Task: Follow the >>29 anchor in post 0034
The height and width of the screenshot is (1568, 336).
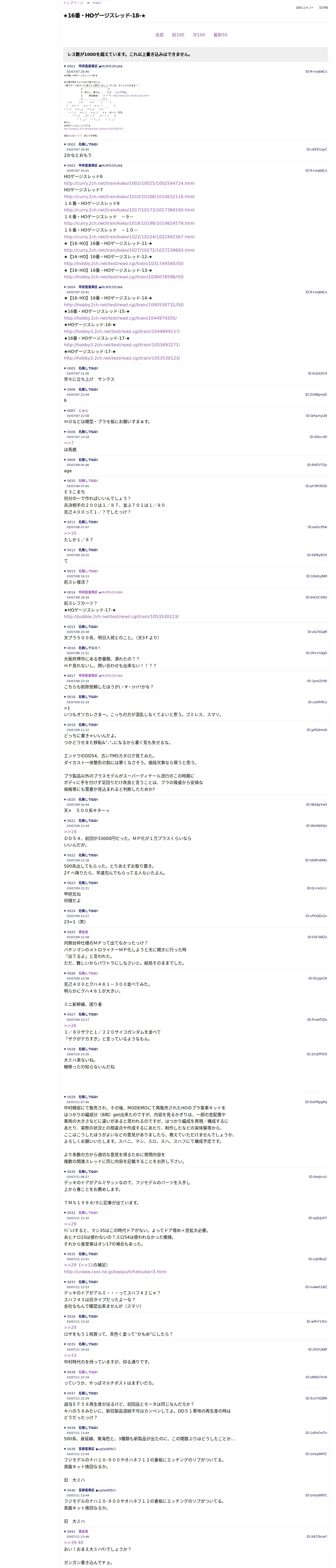Action: pos(70,1328)
